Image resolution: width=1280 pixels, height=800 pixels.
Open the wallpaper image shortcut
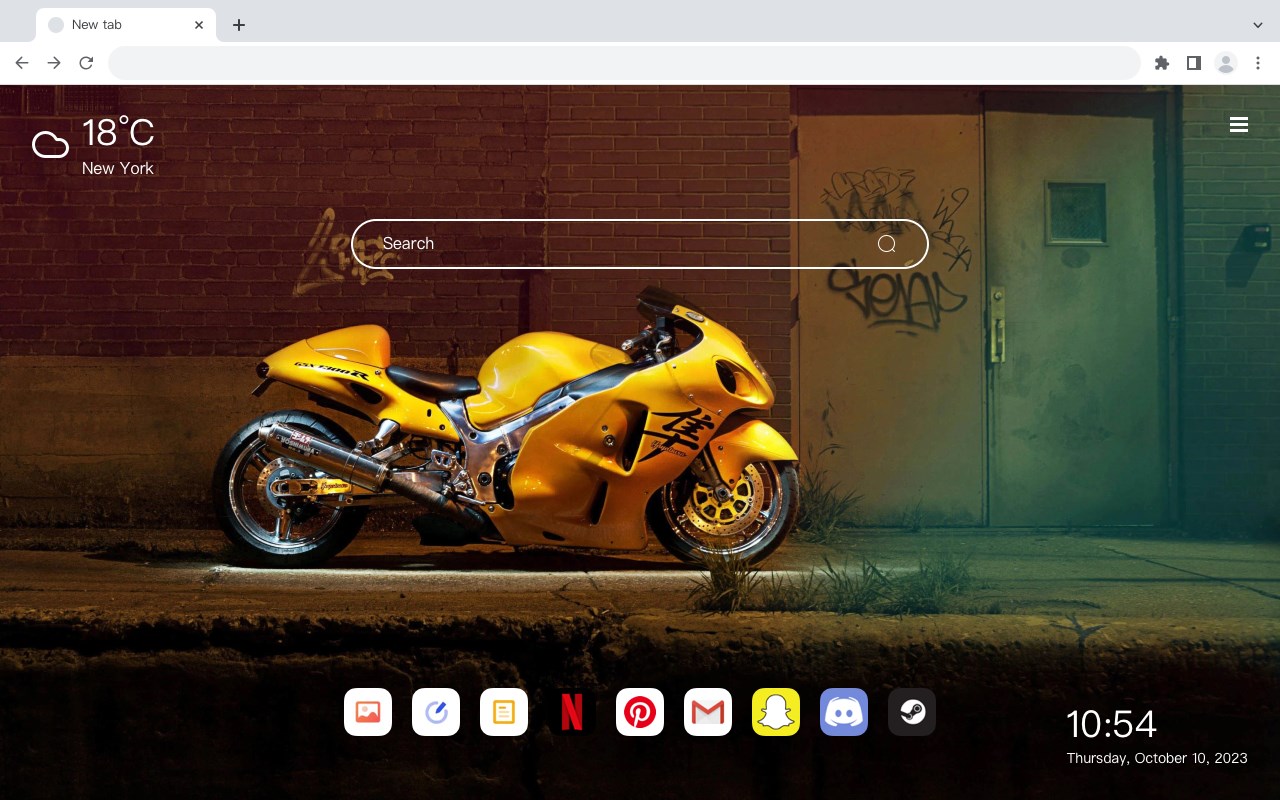(x=368, y=712)
